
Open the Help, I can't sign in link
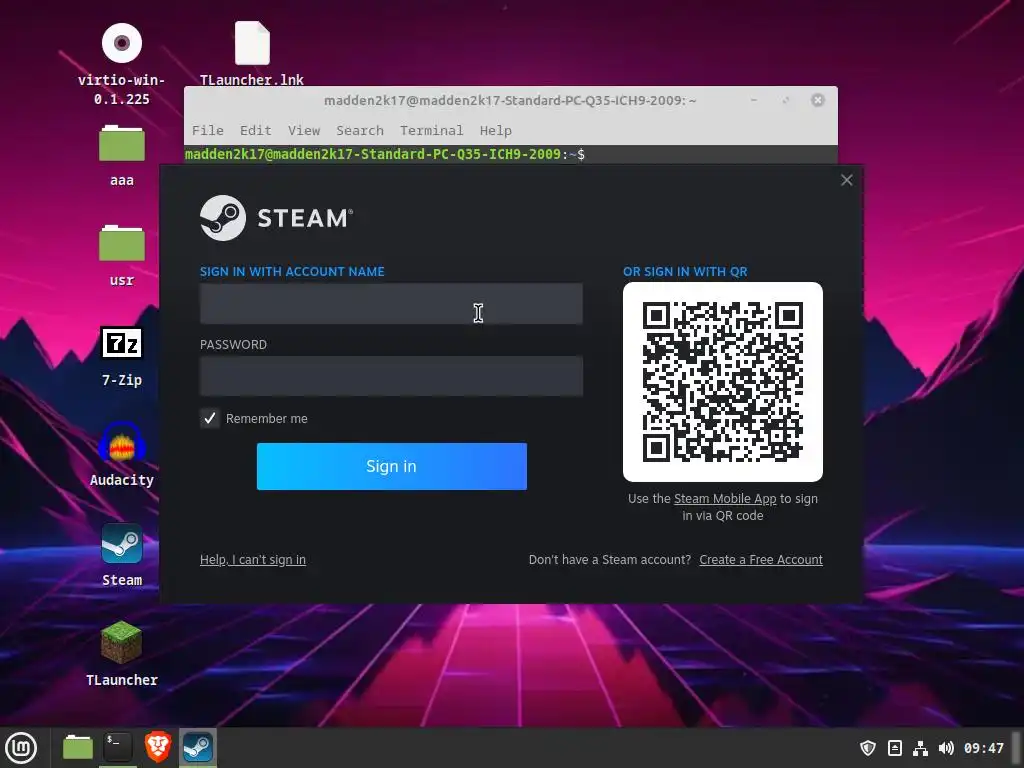pos(253,560)
